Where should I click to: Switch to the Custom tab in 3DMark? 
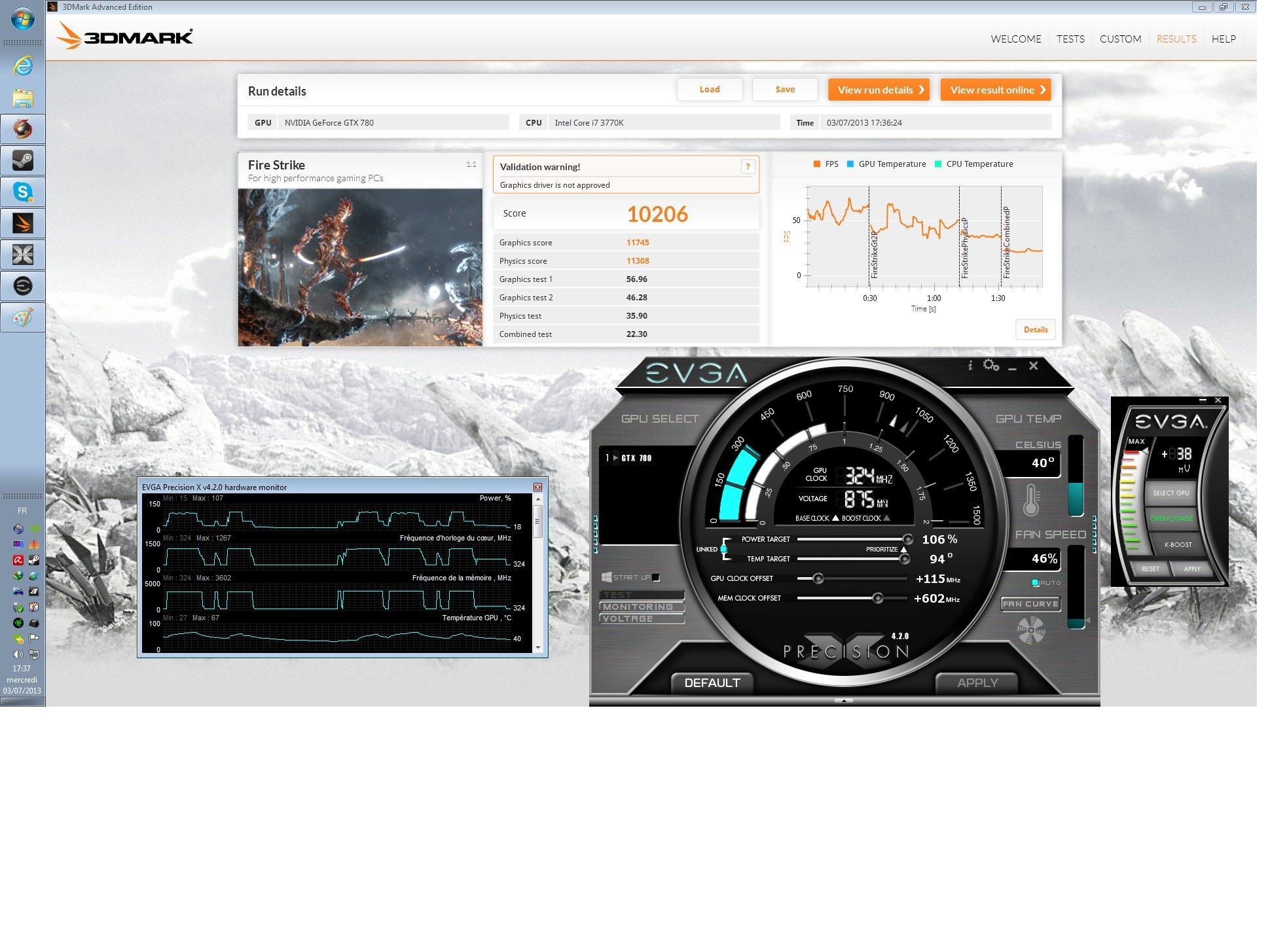click(x=1120, y=39)
